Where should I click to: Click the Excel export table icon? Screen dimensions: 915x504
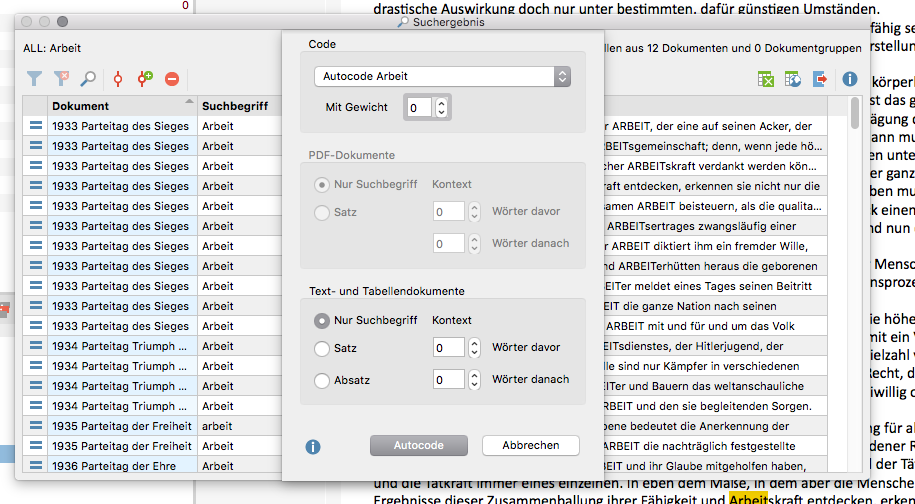click(x=766, y=79)
